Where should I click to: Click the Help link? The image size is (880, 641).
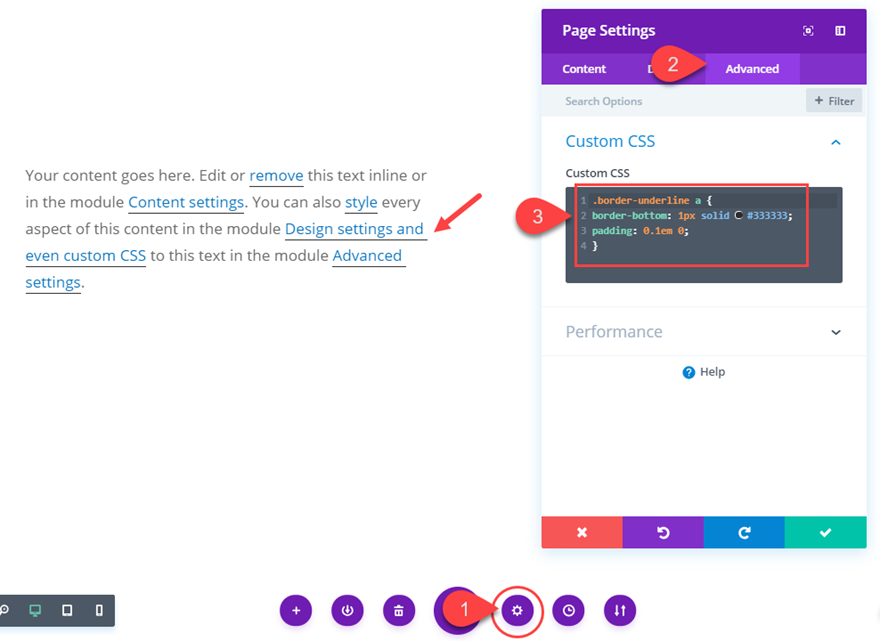[704, 372]
